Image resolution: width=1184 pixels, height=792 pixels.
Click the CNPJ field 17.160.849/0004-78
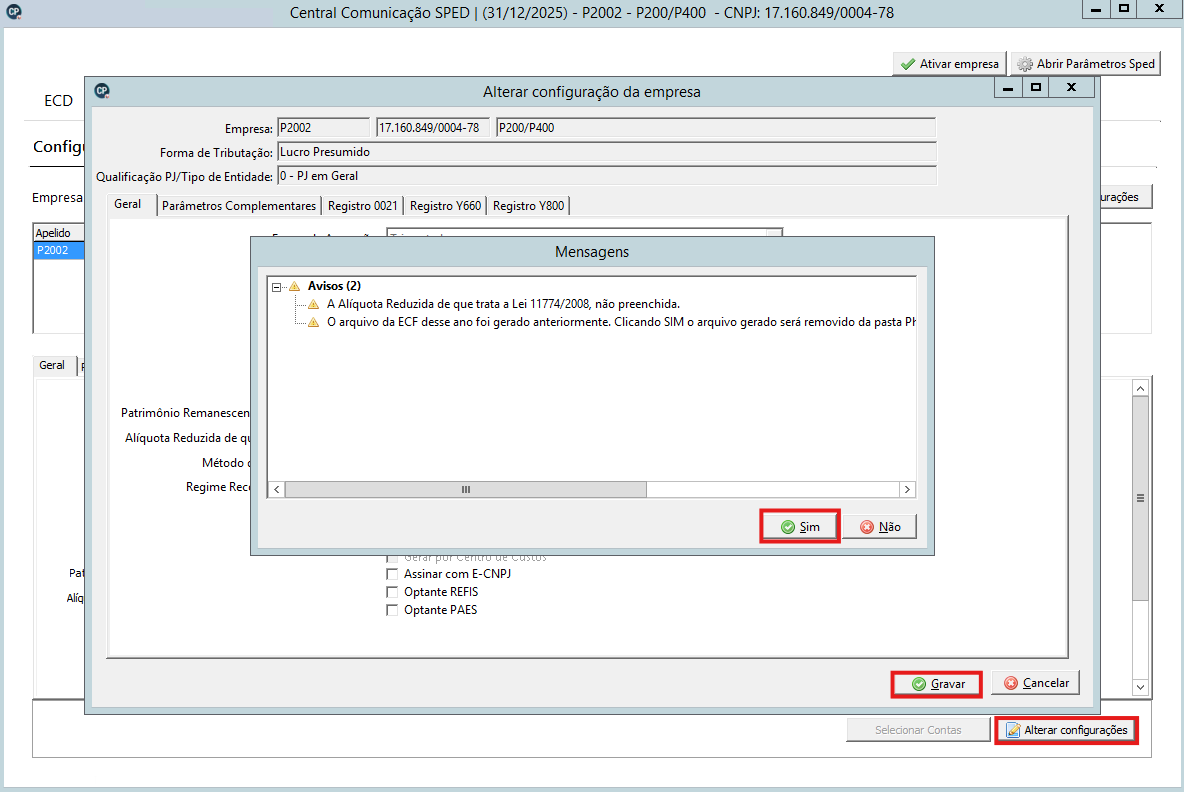433,128
